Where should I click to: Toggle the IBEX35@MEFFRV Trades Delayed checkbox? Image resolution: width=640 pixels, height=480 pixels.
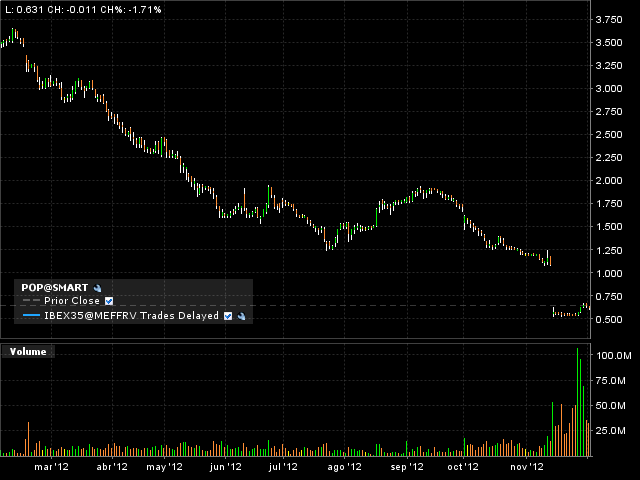[228, 316]
